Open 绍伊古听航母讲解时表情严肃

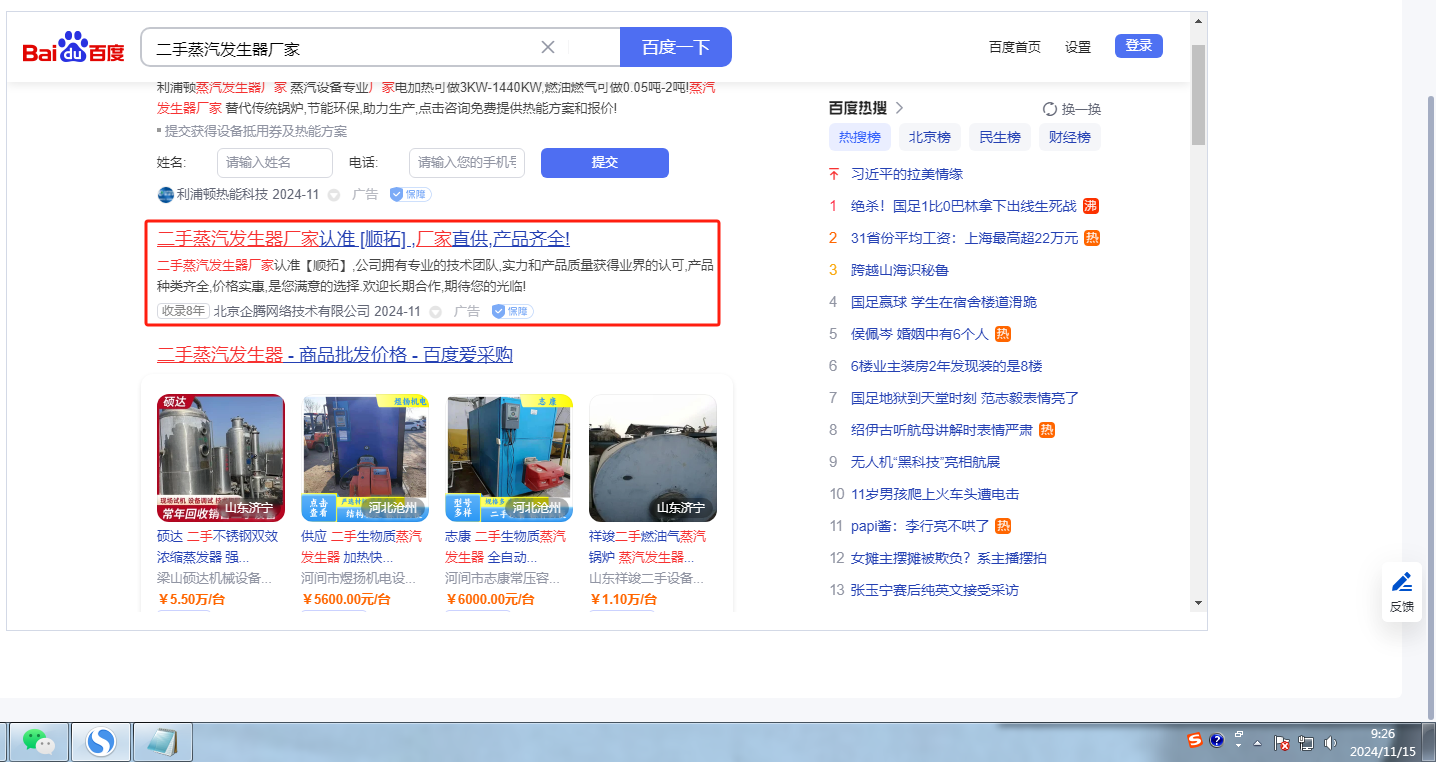941,430
